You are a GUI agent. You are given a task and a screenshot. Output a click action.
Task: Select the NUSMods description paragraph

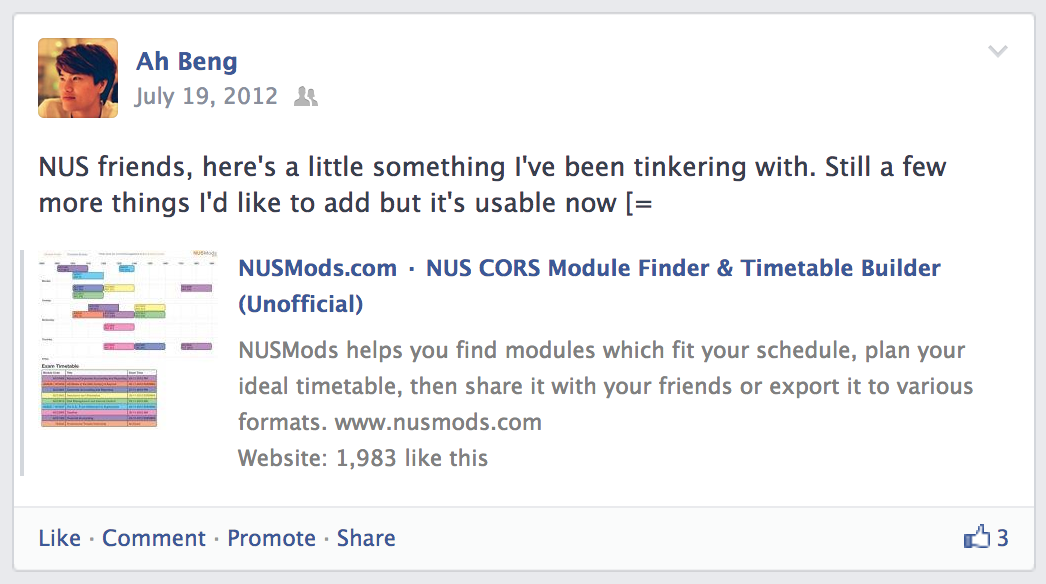(x=605, y=386)
